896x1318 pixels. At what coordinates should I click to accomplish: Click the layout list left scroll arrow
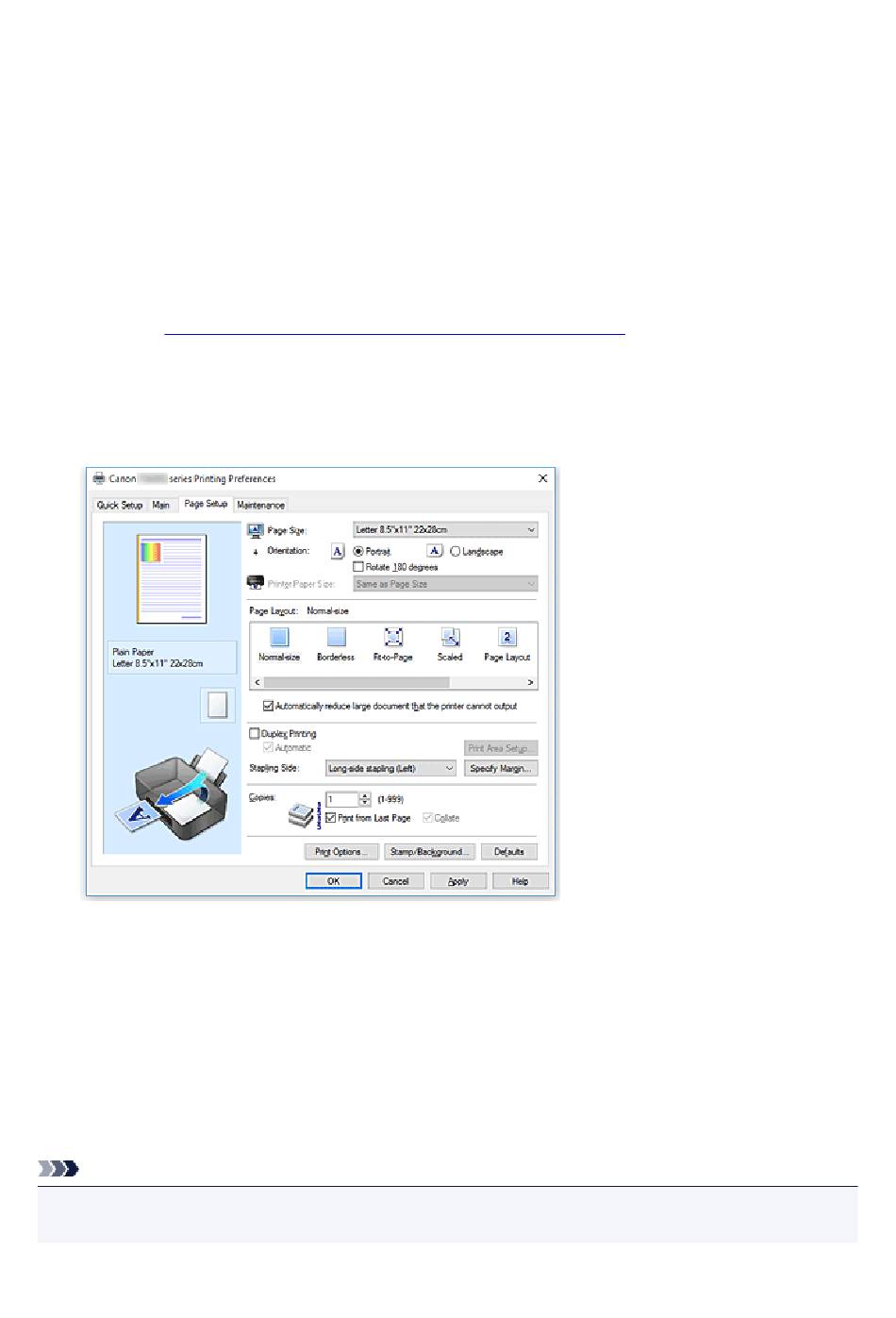(257, 682)
